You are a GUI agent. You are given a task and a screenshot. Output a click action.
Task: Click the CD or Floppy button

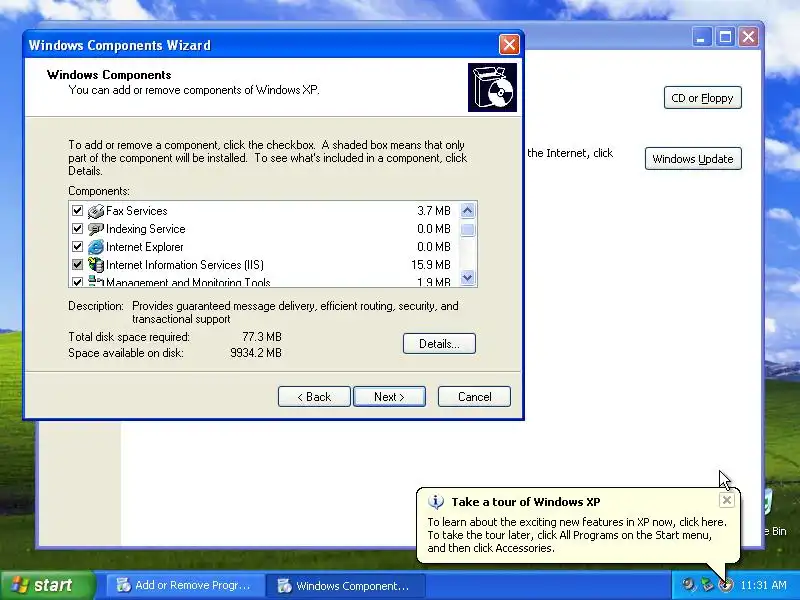[x=703, y=98]
